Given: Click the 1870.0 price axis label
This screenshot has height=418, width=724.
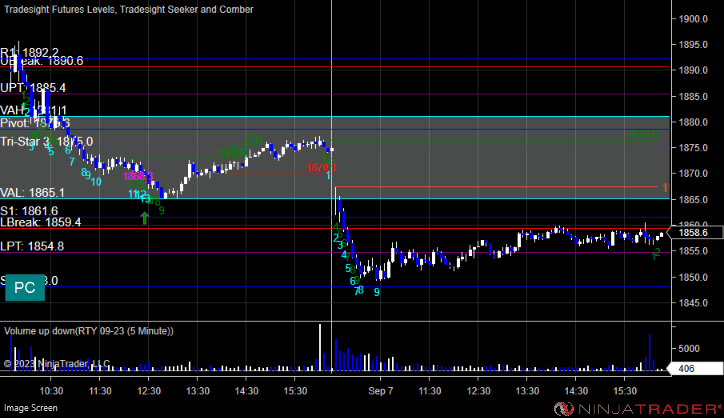Looking at the screenshot, I should click(x=693, y=174).
